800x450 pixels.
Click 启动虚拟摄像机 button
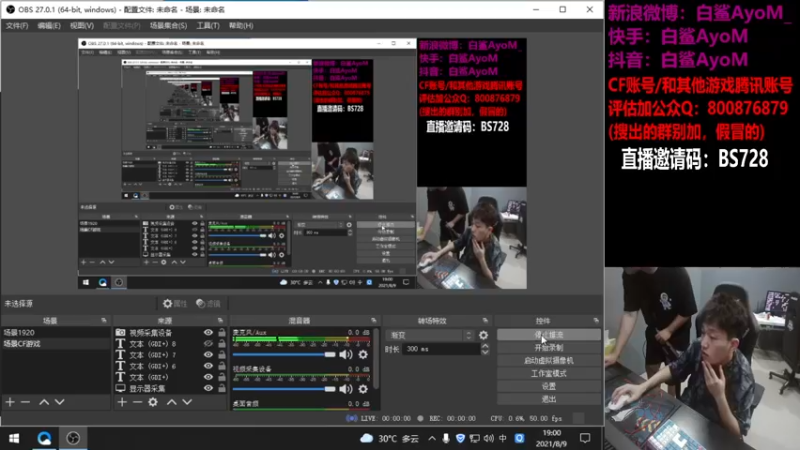(549, 360)
